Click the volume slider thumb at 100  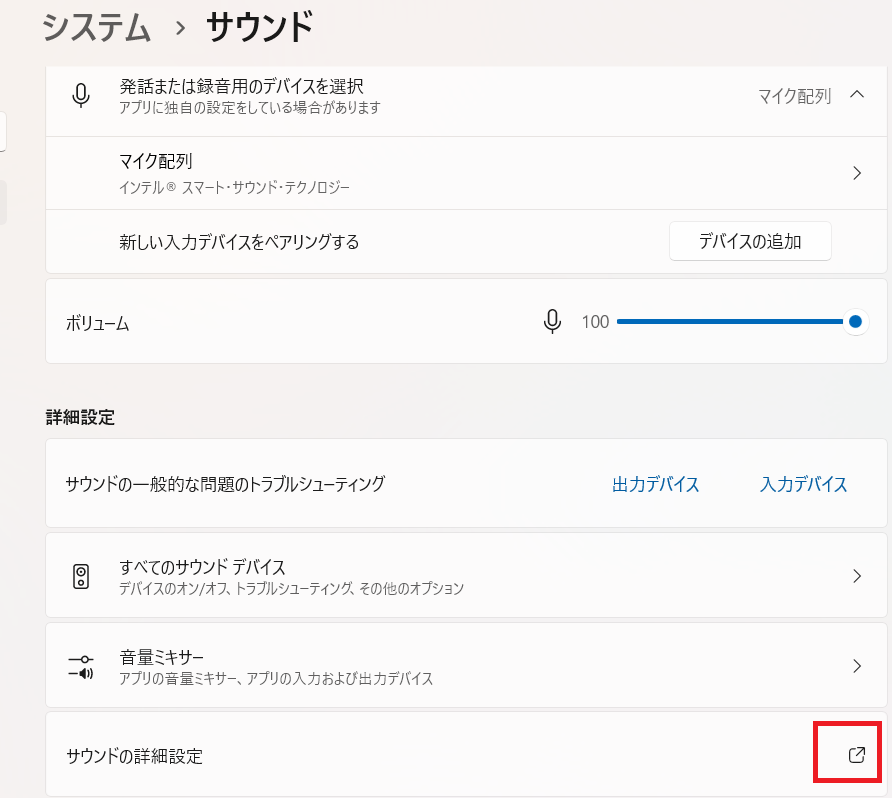pyautogui.click(x=855, y=322)
